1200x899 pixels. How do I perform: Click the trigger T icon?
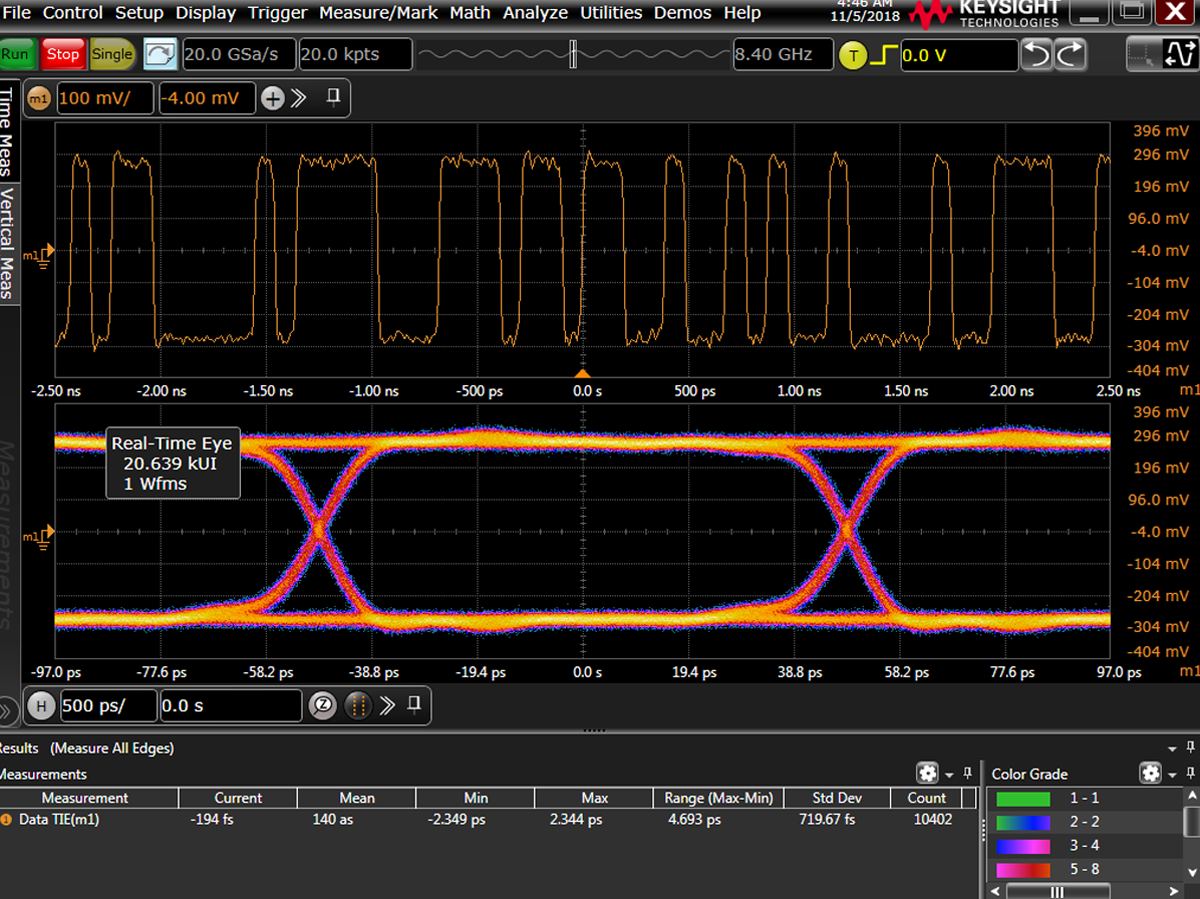[852, 55]
